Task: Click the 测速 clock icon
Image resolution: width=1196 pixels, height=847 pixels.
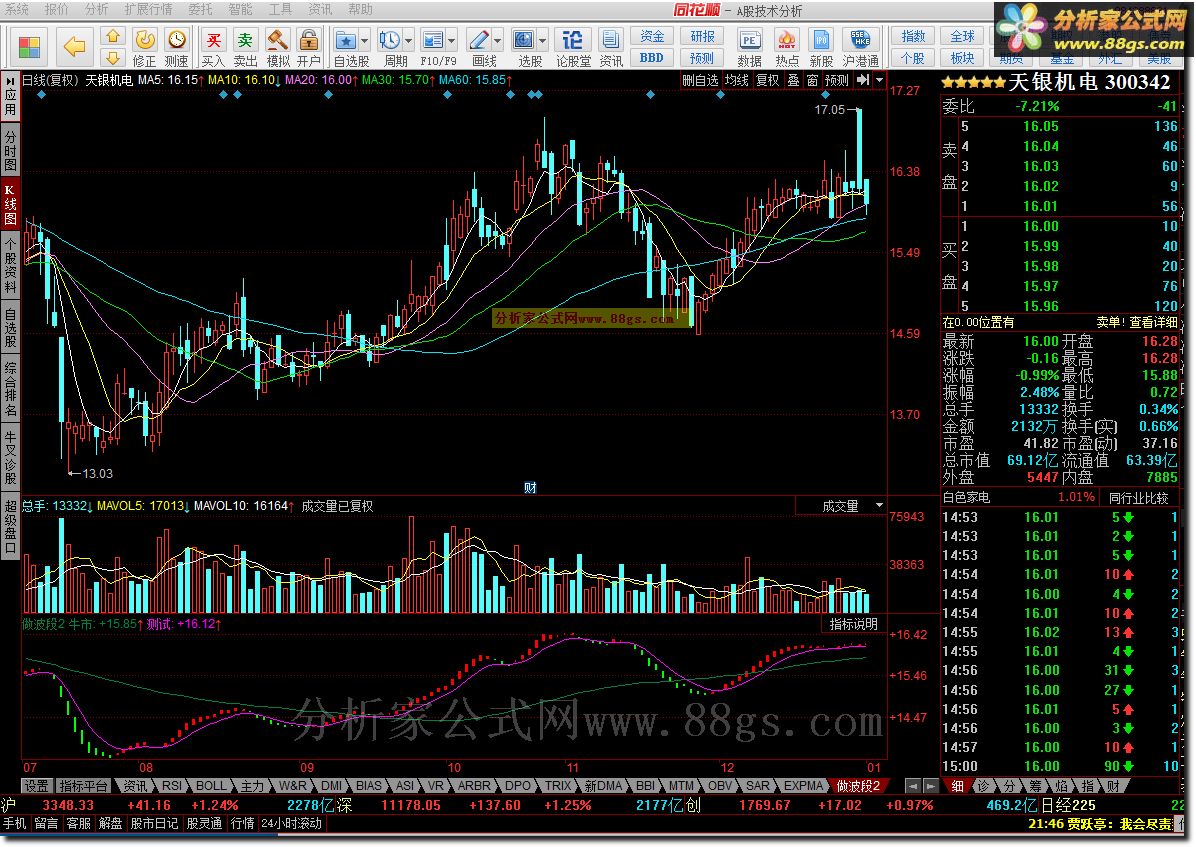Action: tap(177, 39)
